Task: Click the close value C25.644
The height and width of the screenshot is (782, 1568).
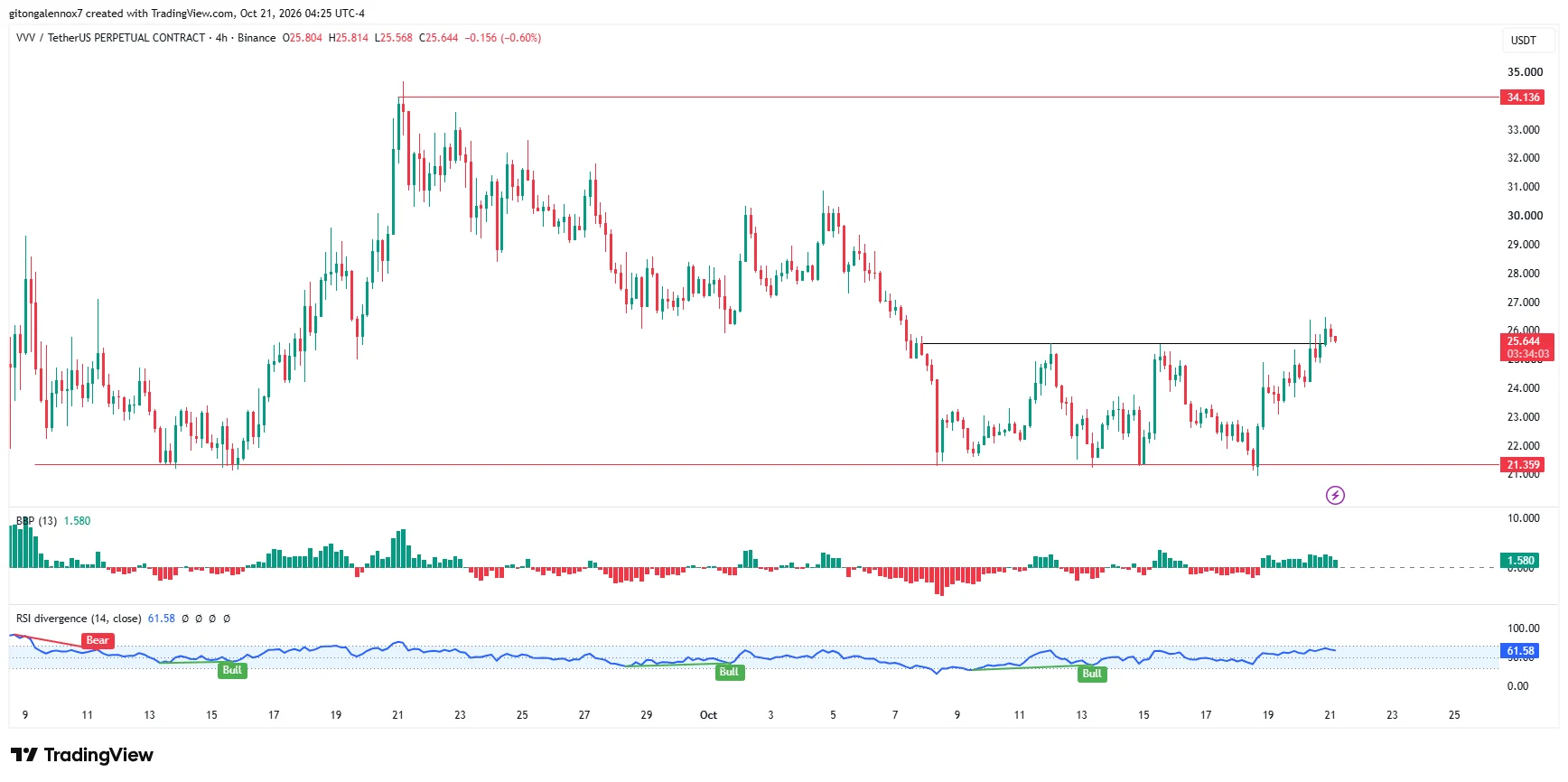Action: 439,38
